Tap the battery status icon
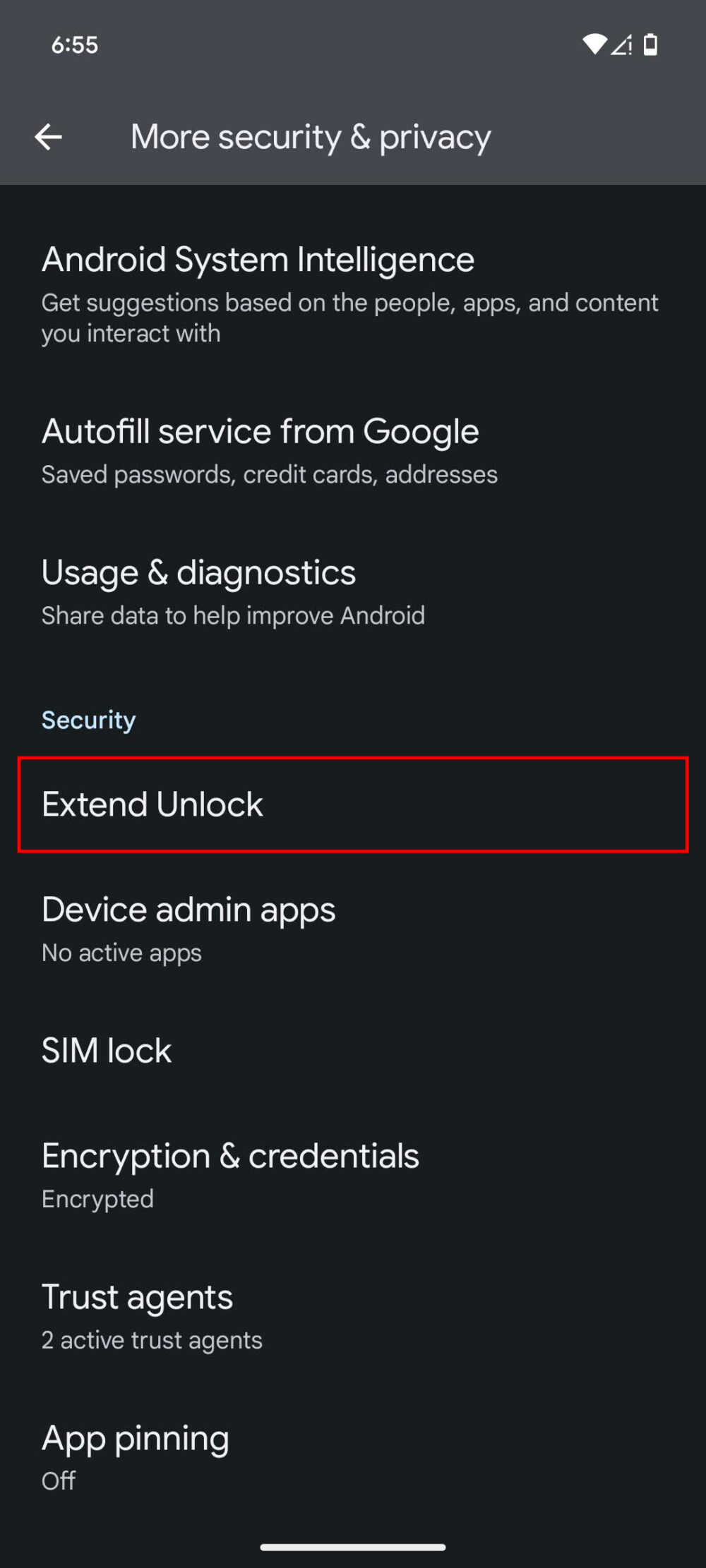Image resolution: width=706 pixels, height=1568 pixels. [x=650, y=44]
